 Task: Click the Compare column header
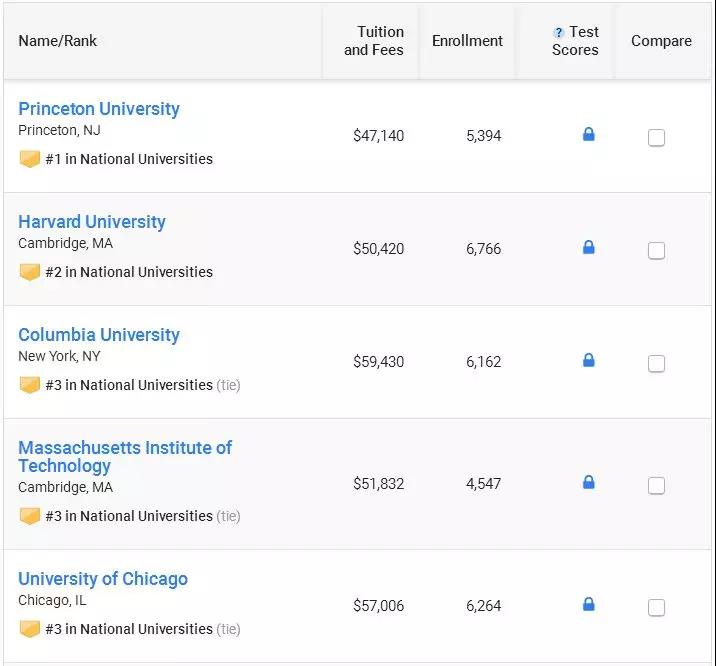tap(661, 41)
